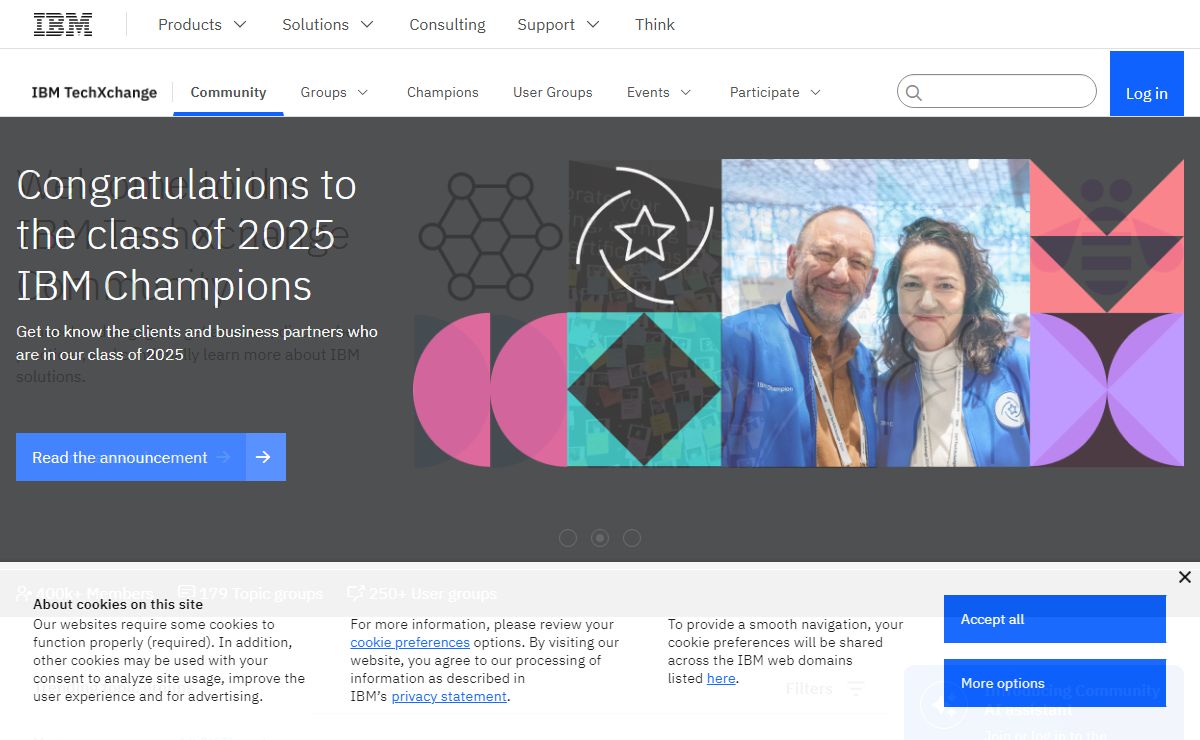Select the middle carousel slide indicator
Screen dimensions: 1200x740
tap(600, 538)
